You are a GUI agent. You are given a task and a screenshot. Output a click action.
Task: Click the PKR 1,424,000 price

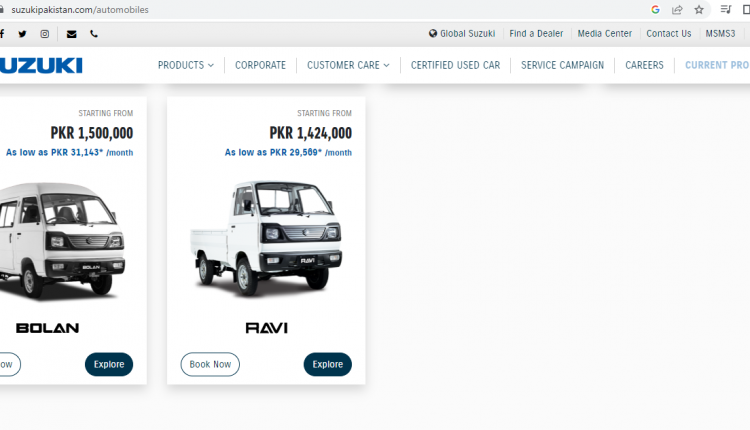(x=310, y=133)
